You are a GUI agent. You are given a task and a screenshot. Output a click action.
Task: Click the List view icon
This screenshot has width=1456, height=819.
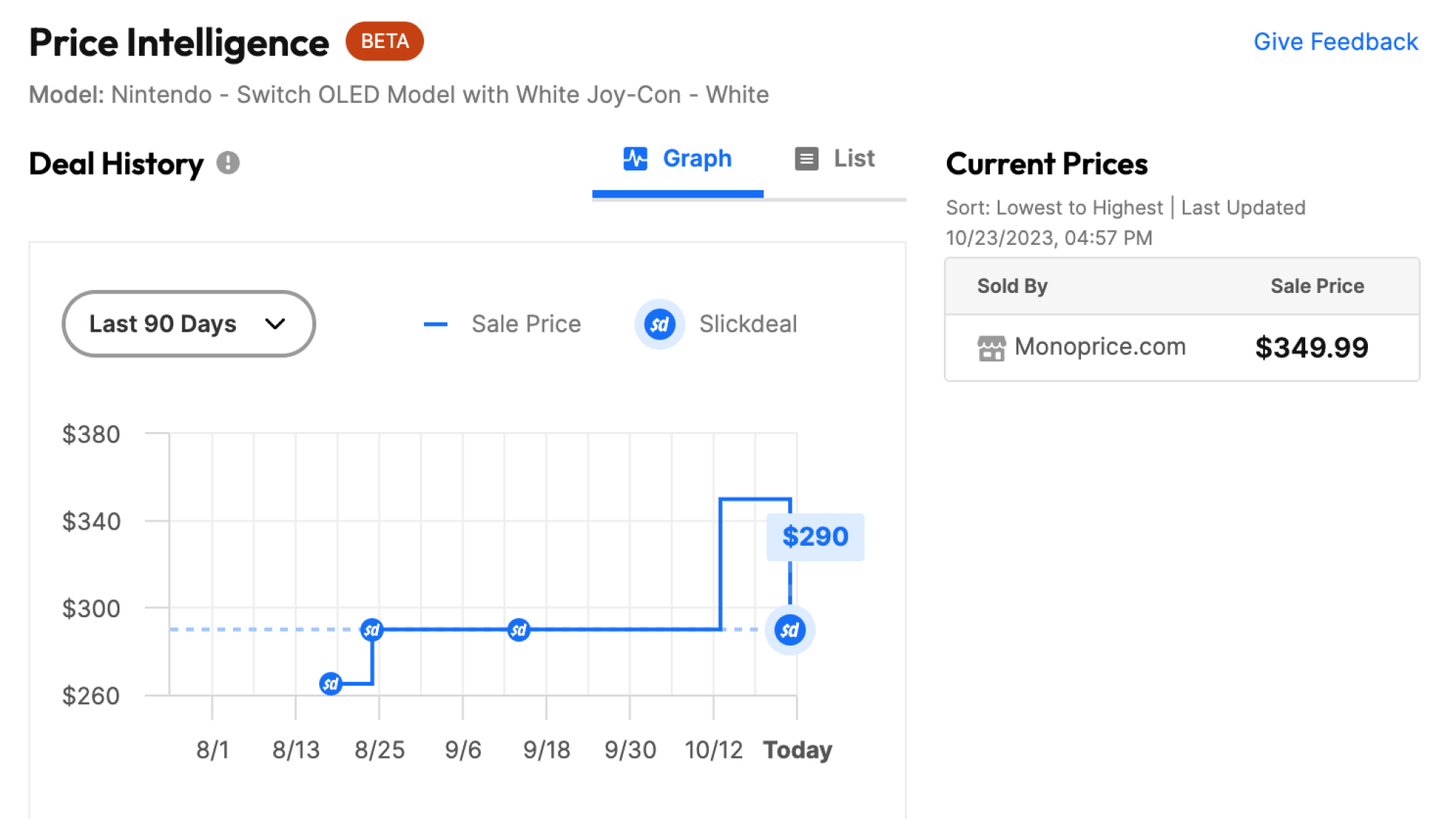[x=806, y=158]
